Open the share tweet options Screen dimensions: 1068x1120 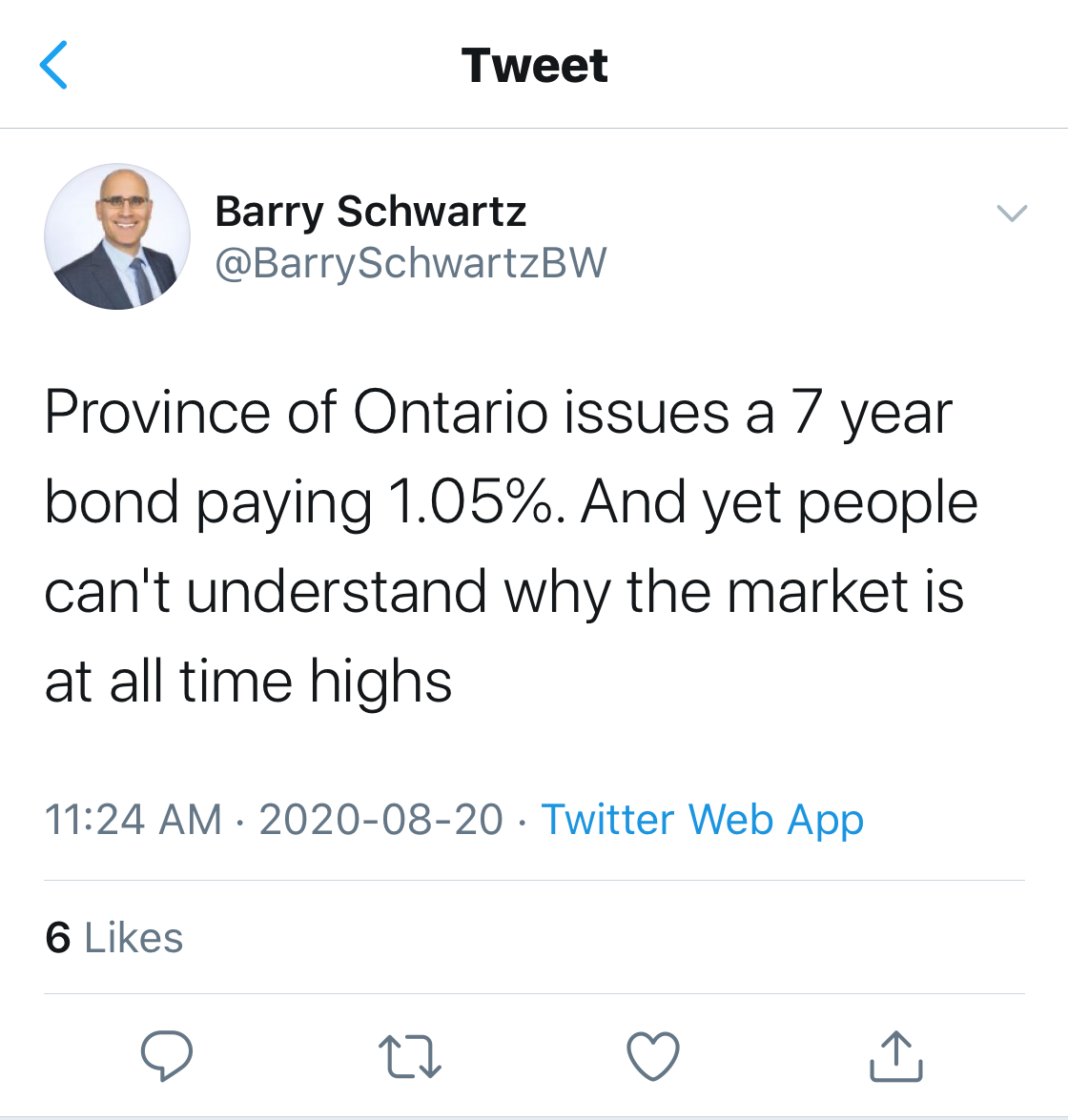point(895,1056)
